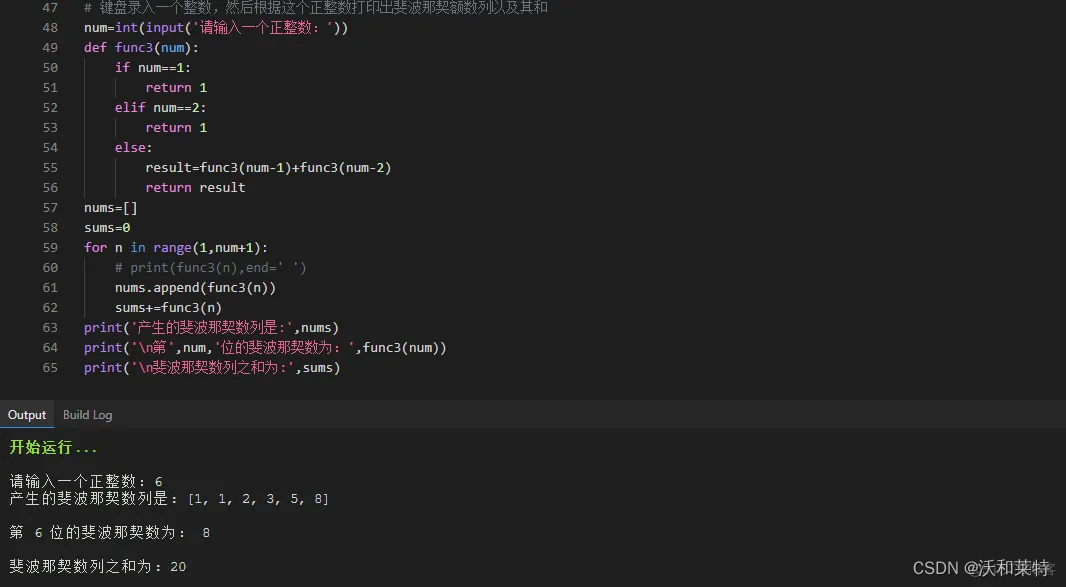Click line number 65 in gutter
The image size is (1066, 587).
(50, 367)
